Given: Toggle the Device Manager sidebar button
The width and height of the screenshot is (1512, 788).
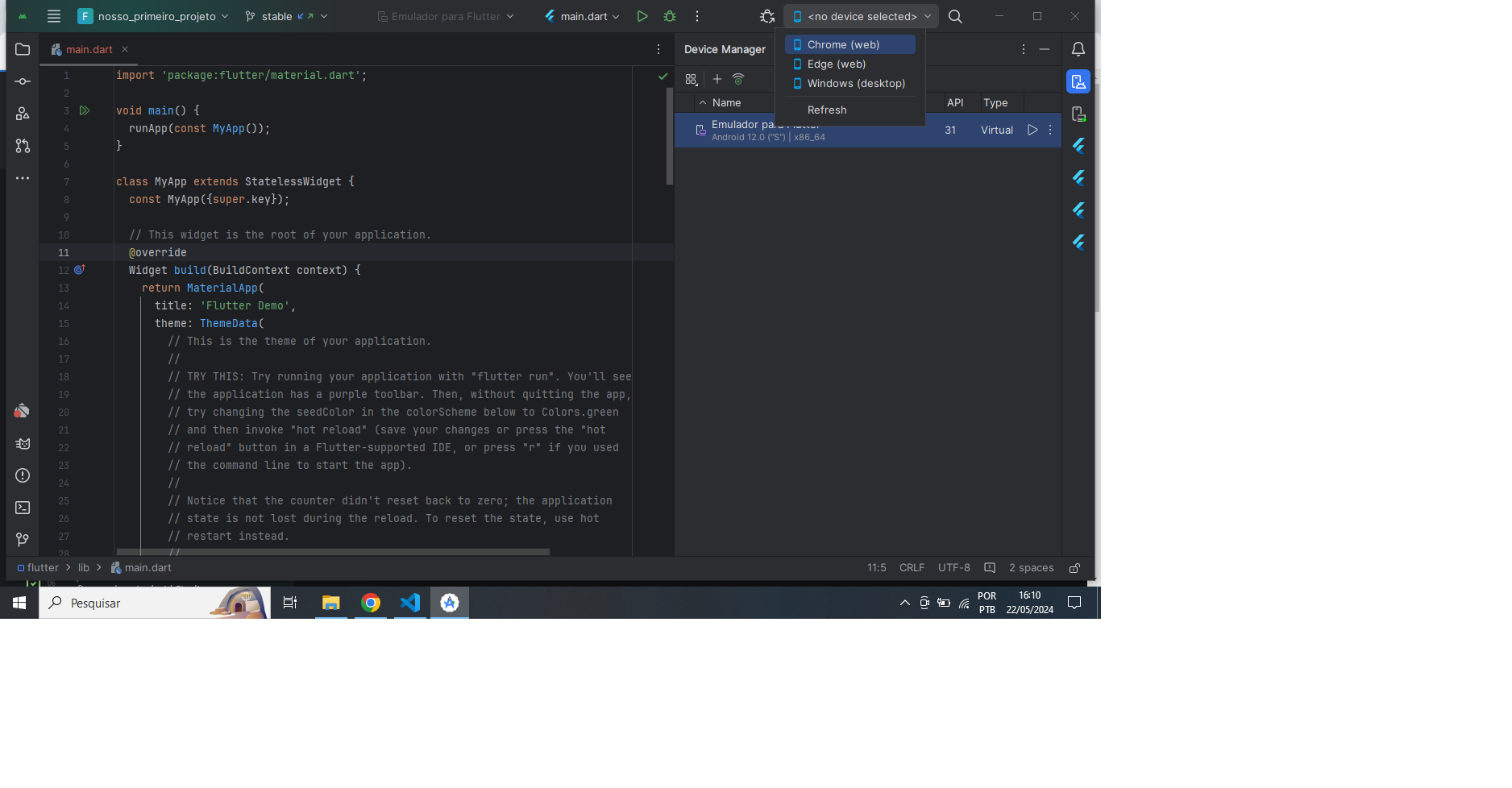Looking at the screenshot, I should click(1078, 81).
